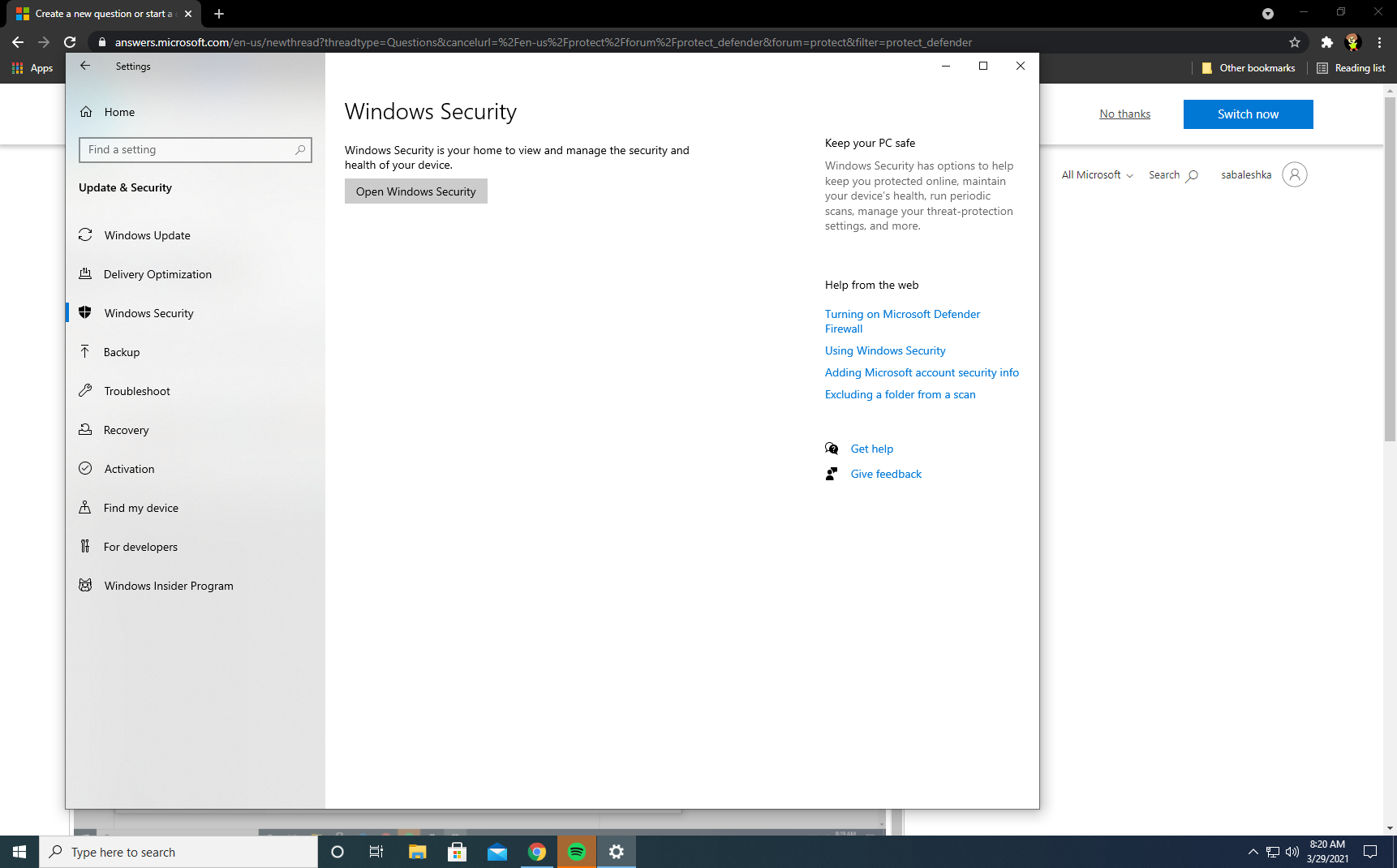Click the volume speaker tray icon

[1292, 852]
